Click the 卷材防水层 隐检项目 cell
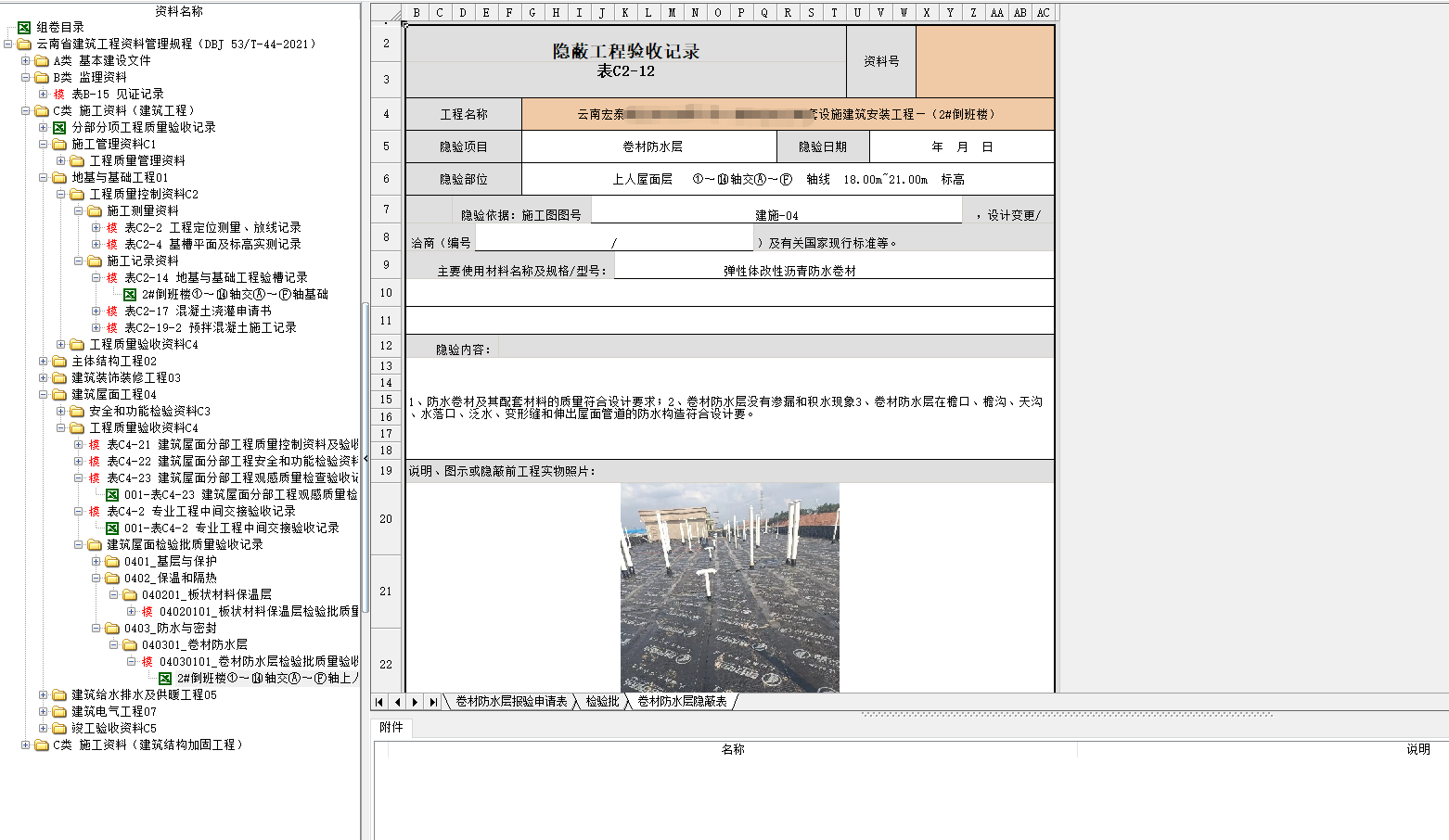The width and height of the screenshot is (1449, 840). tap(649, 146)
